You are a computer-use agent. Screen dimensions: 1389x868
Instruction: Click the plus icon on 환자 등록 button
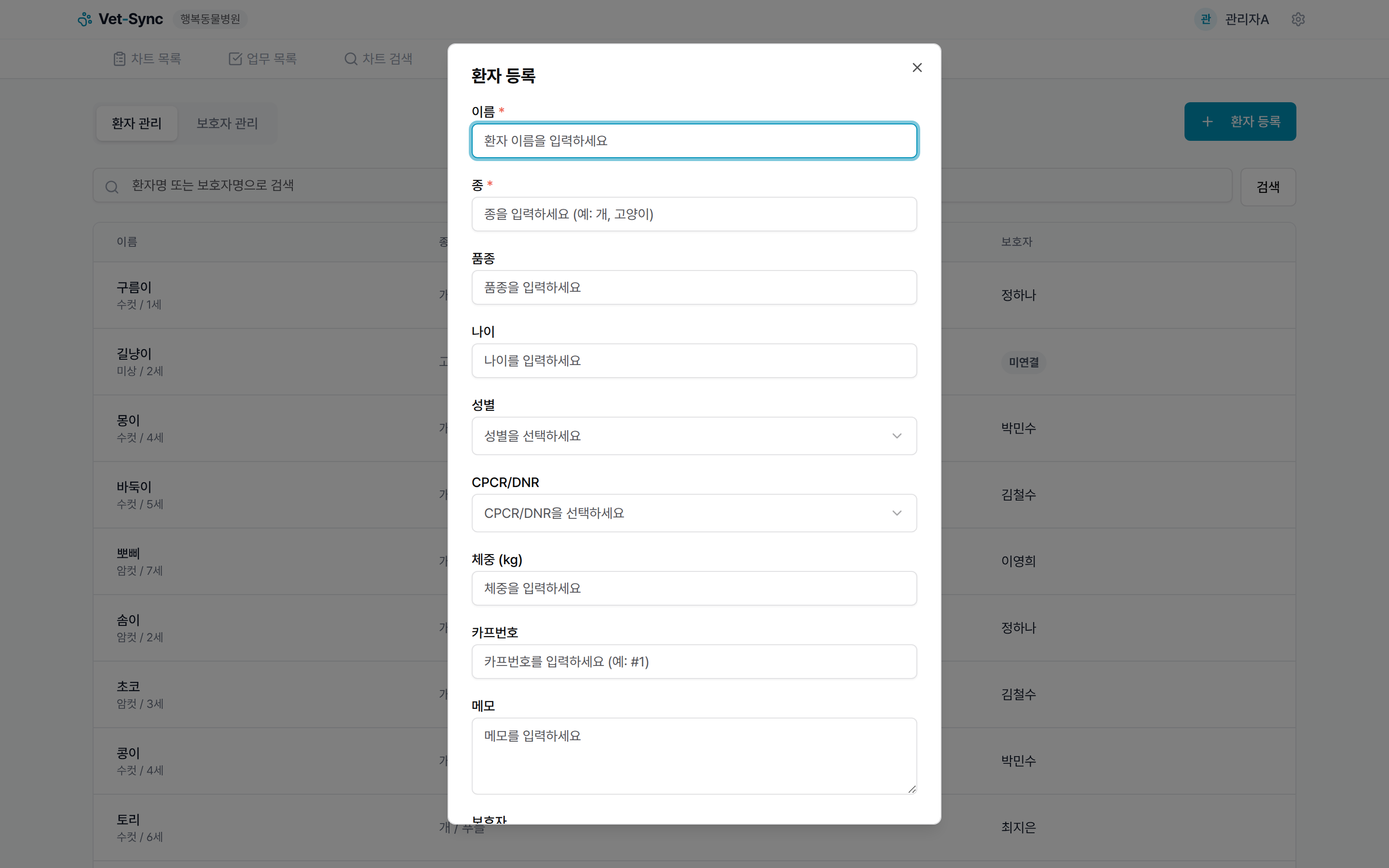pos(1208,121)
